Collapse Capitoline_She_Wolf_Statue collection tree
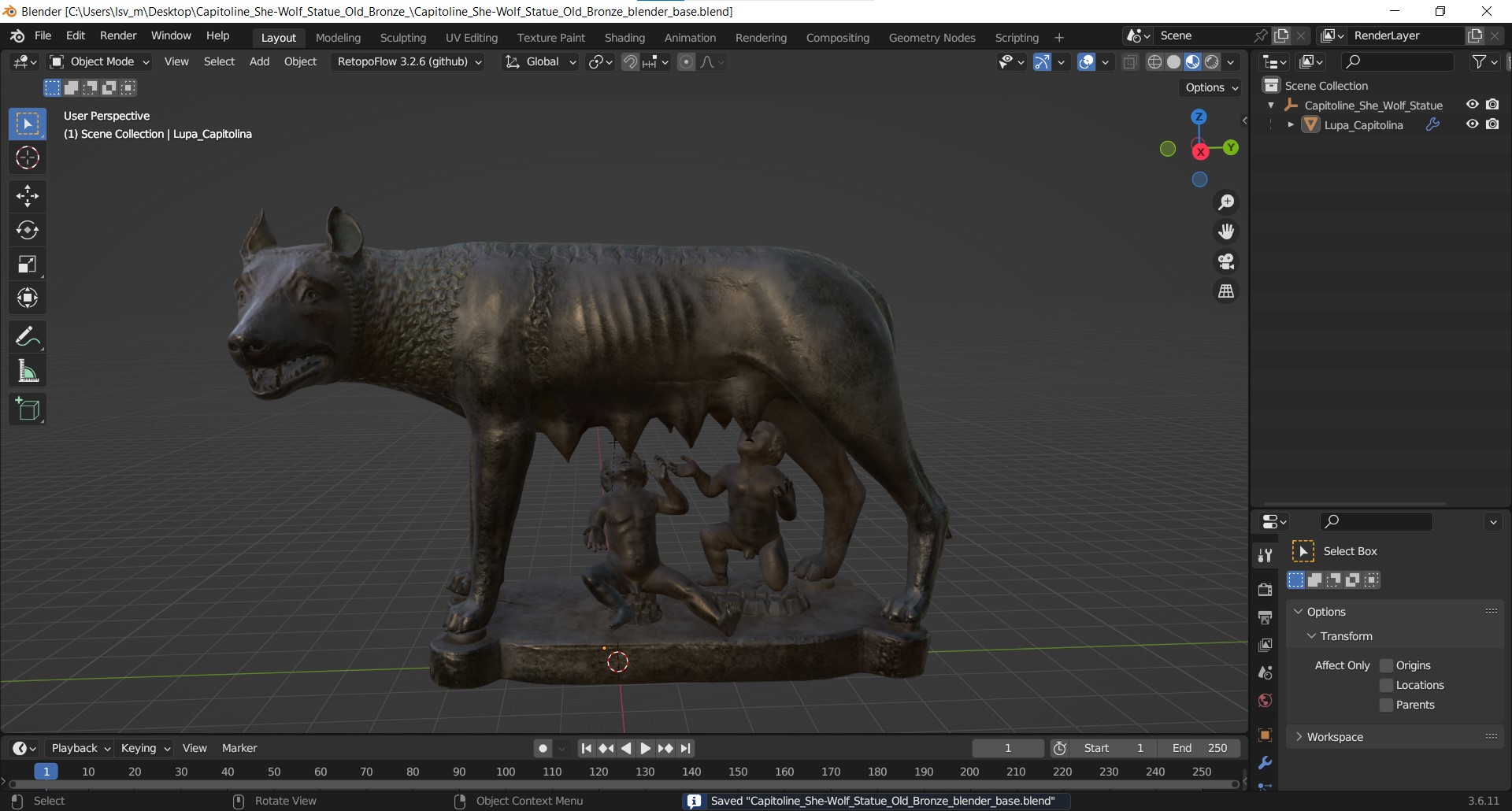This screenshot has width=1512, height=811. coord(1270,105)
